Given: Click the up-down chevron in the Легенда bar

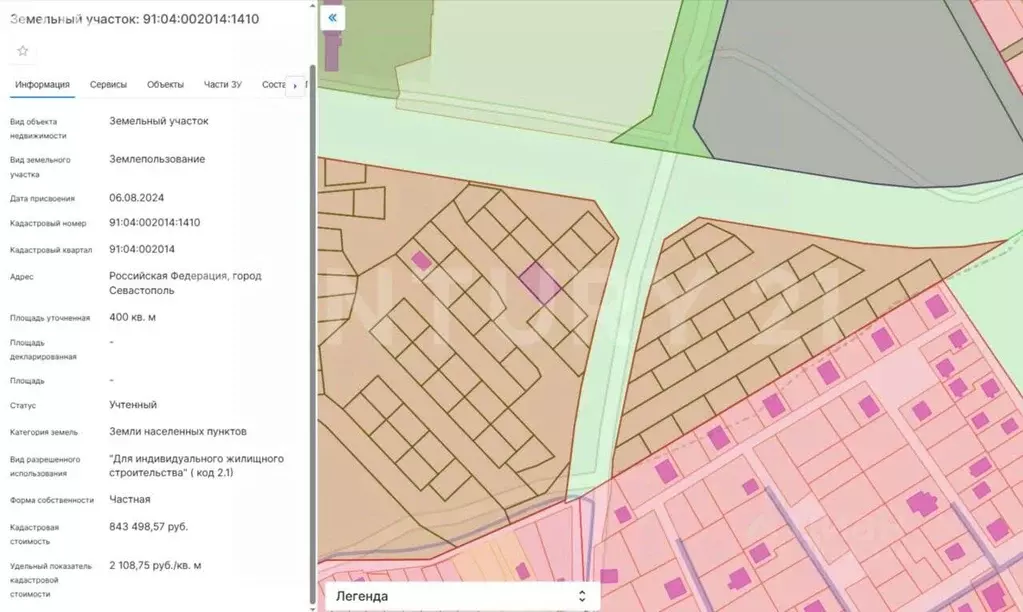Looking at the screenshot, I should (582, 597).
